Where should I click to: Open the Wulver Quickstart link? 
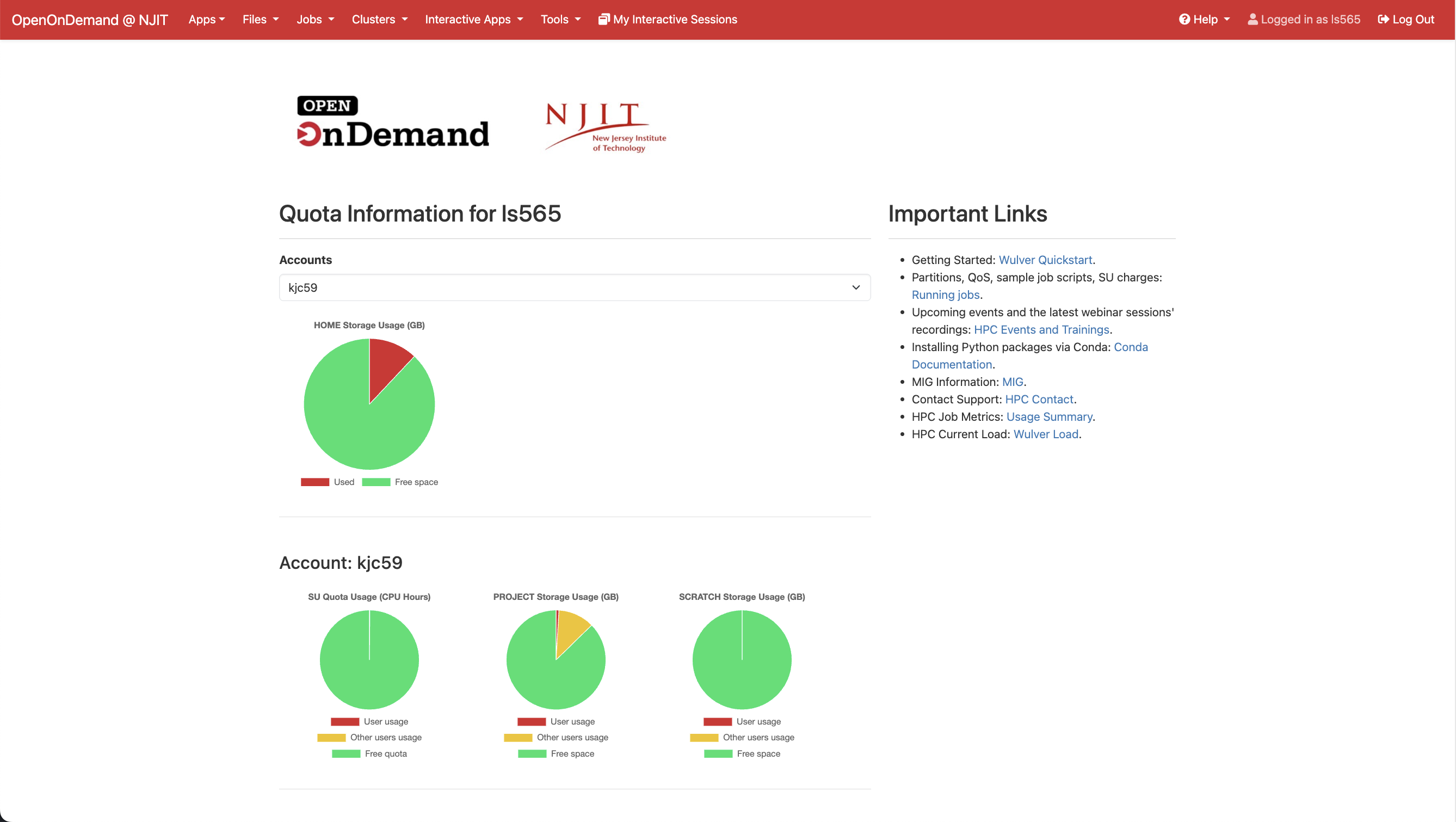click(x=1045, y=260)
